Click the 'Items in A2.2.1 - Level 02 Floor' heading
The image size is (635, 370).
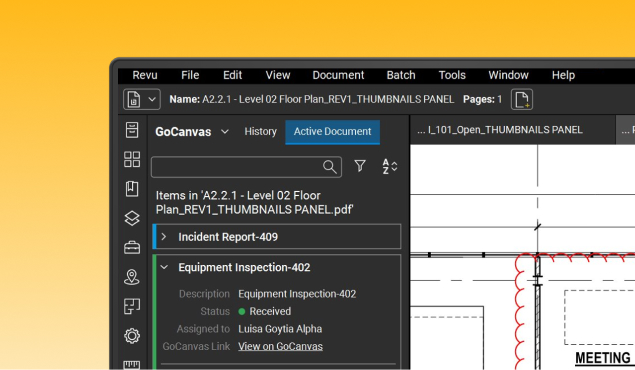254,202
